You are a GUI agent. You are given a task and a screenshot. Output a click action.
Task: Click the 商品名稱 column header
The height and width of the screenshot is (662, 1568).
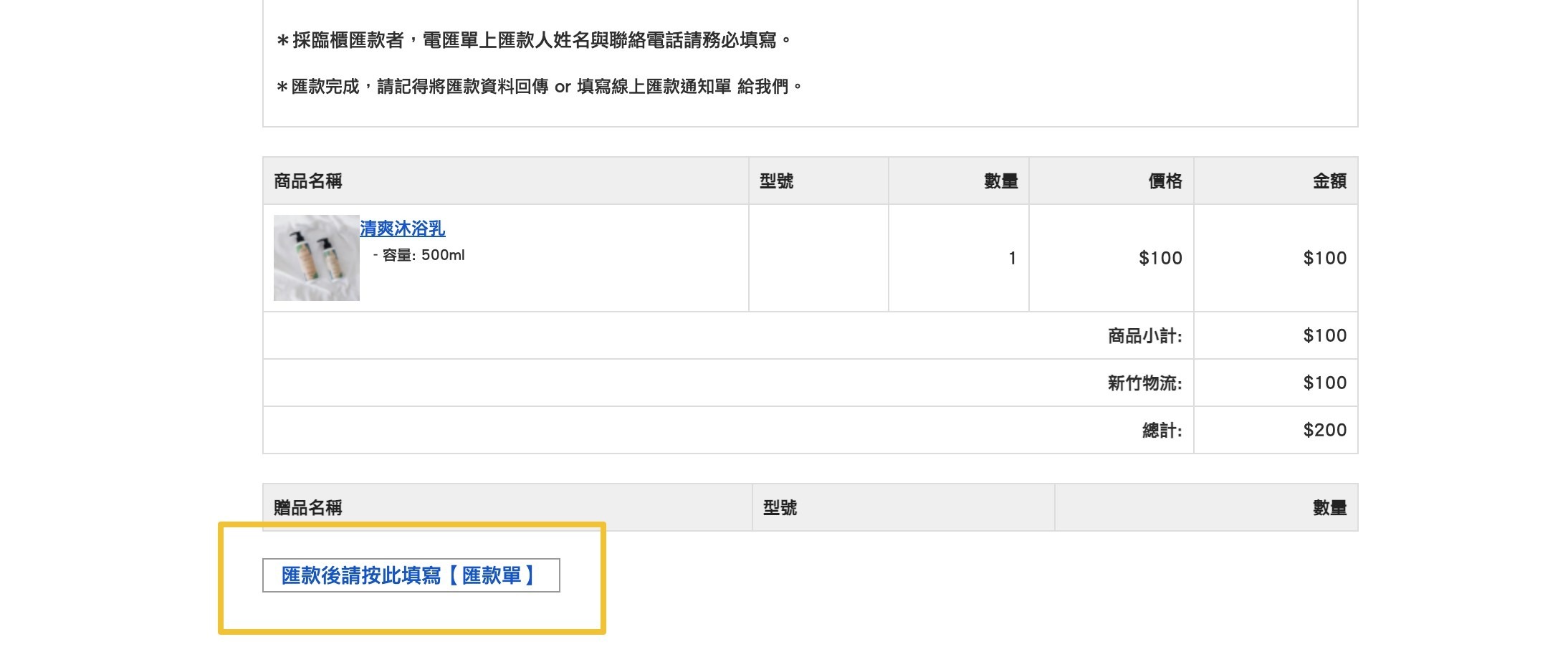[x=308, y=181]
